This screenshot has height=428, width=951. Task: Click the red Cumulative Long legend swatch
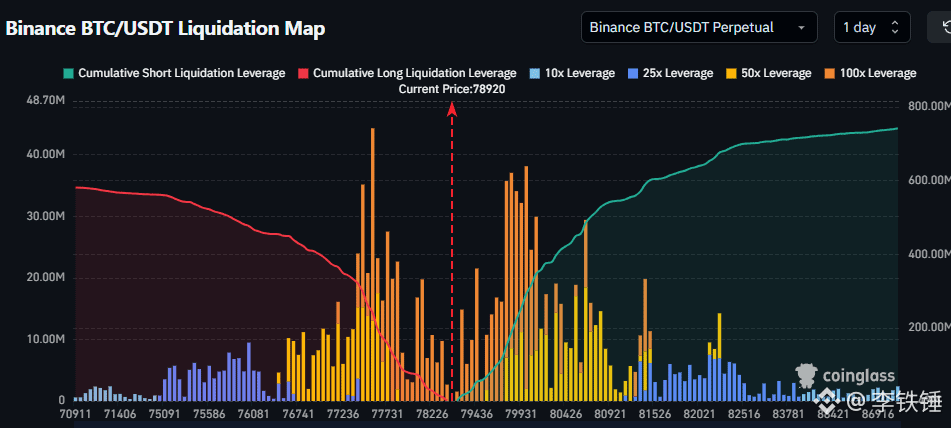303,74
